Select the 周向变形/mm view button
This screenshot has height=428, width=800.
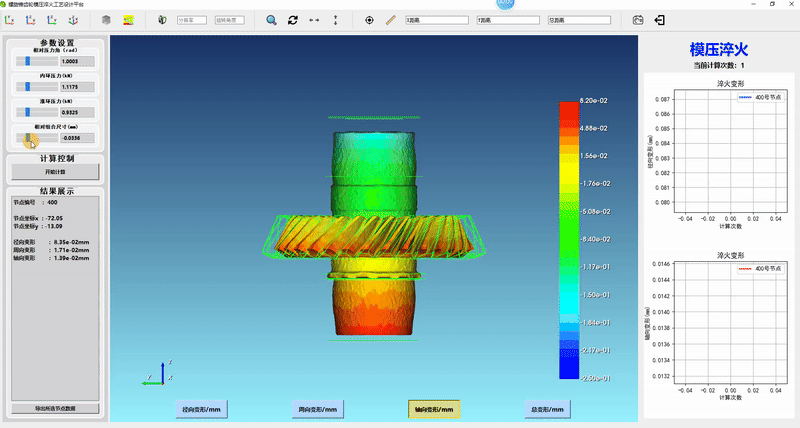(318, 409)
